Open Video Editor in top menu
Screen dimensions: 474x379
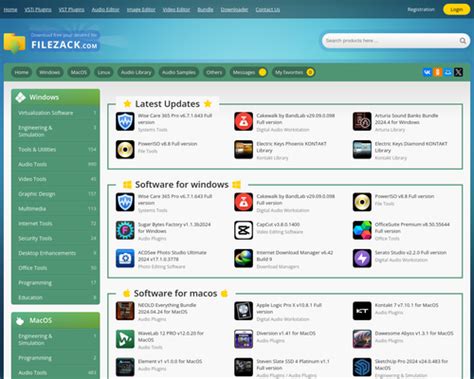click(176, 10)
